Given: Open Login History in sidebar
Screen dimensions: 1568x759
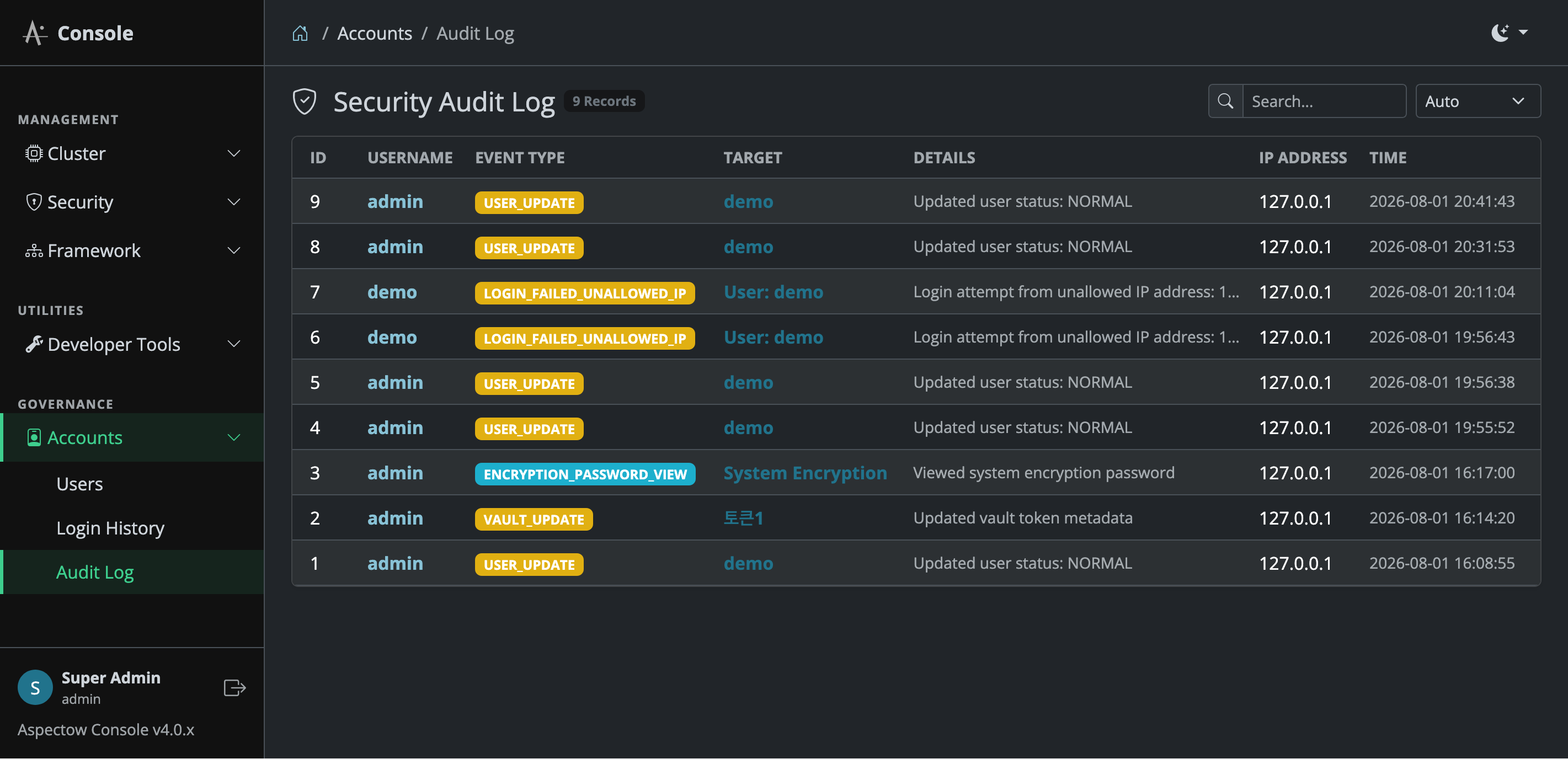Looking at the screenshot, I should [110, 528].
